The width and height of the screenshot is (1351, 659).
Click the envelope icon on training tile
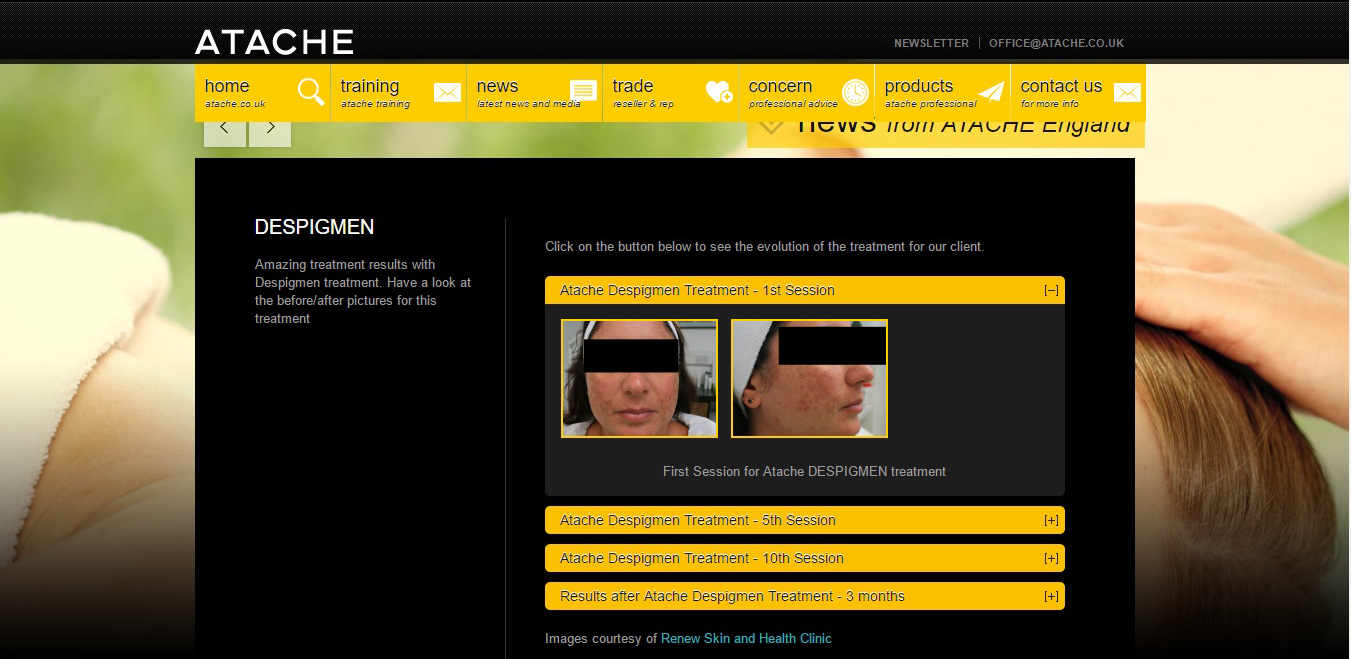coord(447,93)
